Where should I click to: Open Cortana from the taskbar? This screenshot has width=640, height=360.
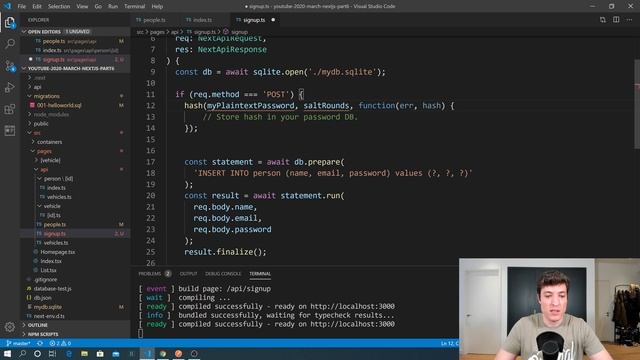pyautogui.click(x=37, y=353)
